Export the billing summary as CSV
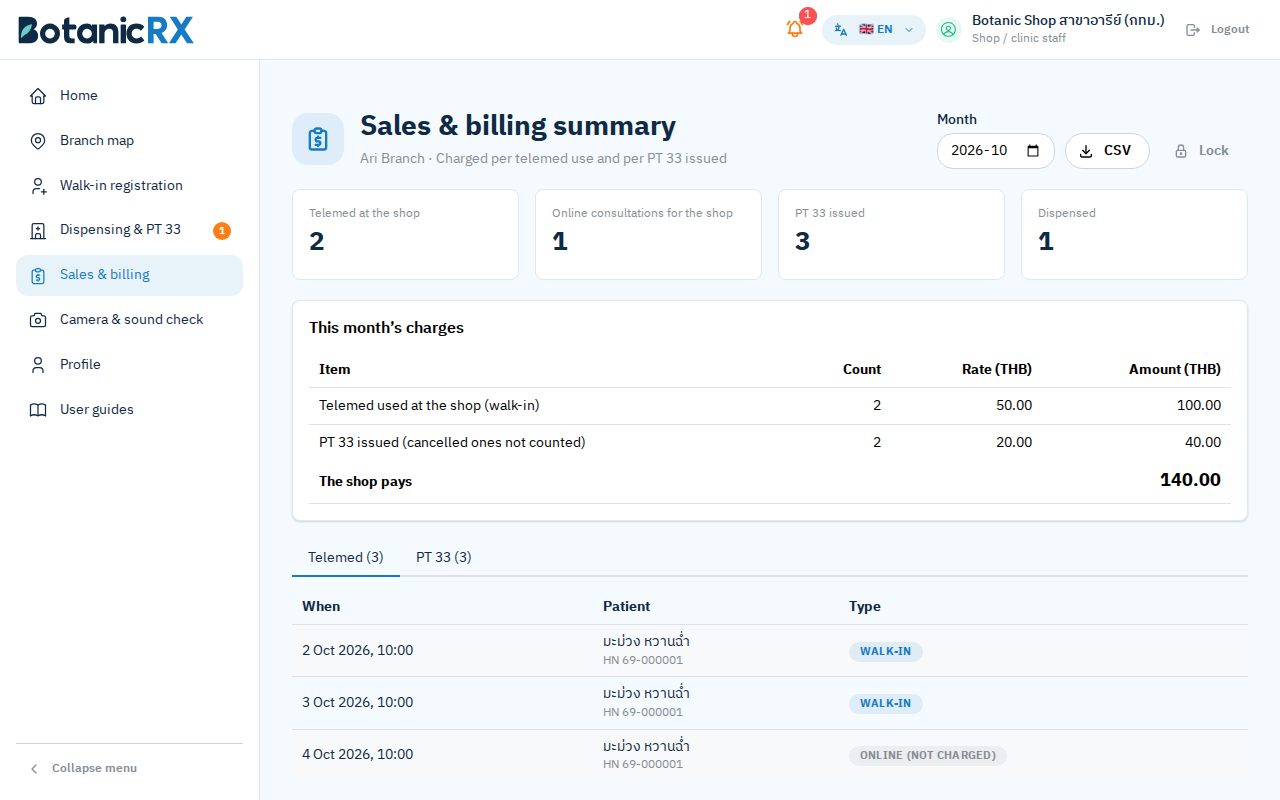 pos(1107,151)
